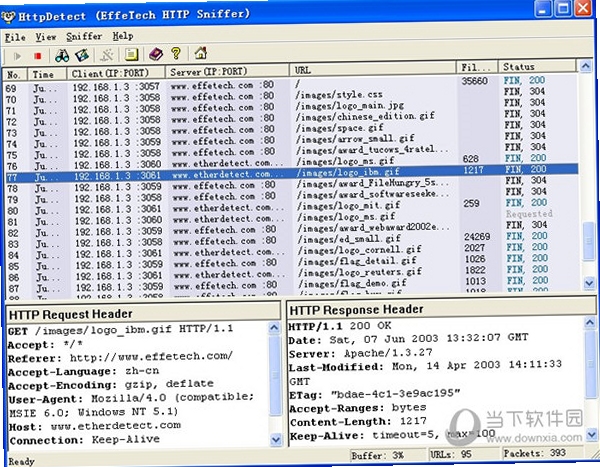
Task: Select row with /images/flag_demo.gif
Action: pos(292,284)
